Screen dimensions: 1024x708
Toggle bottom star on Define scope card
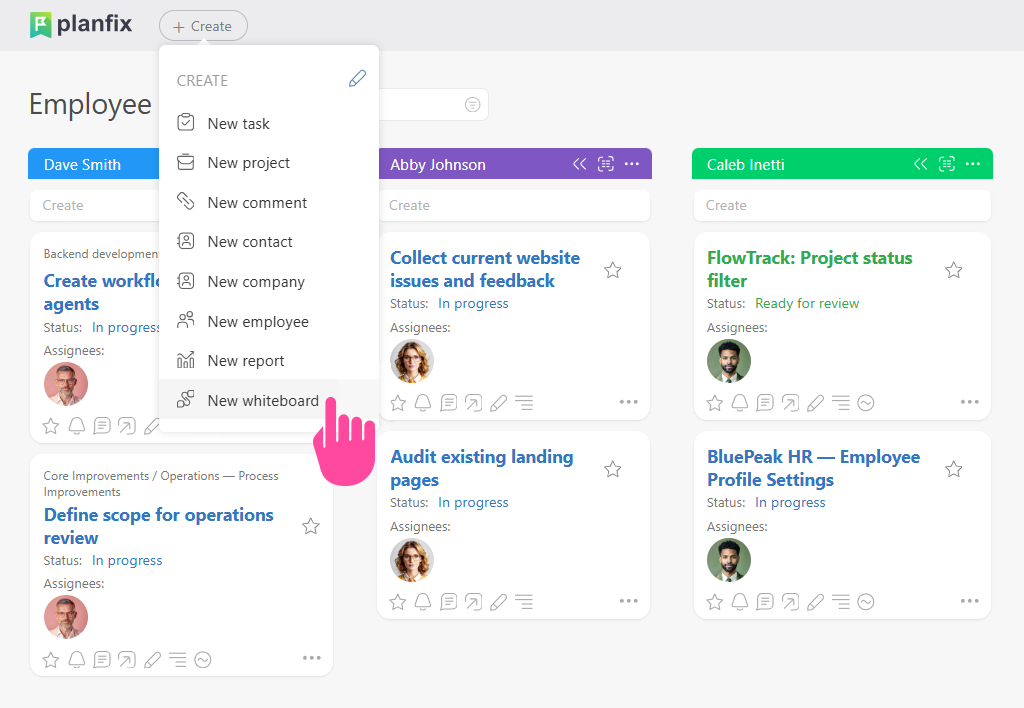click(51, 660)
